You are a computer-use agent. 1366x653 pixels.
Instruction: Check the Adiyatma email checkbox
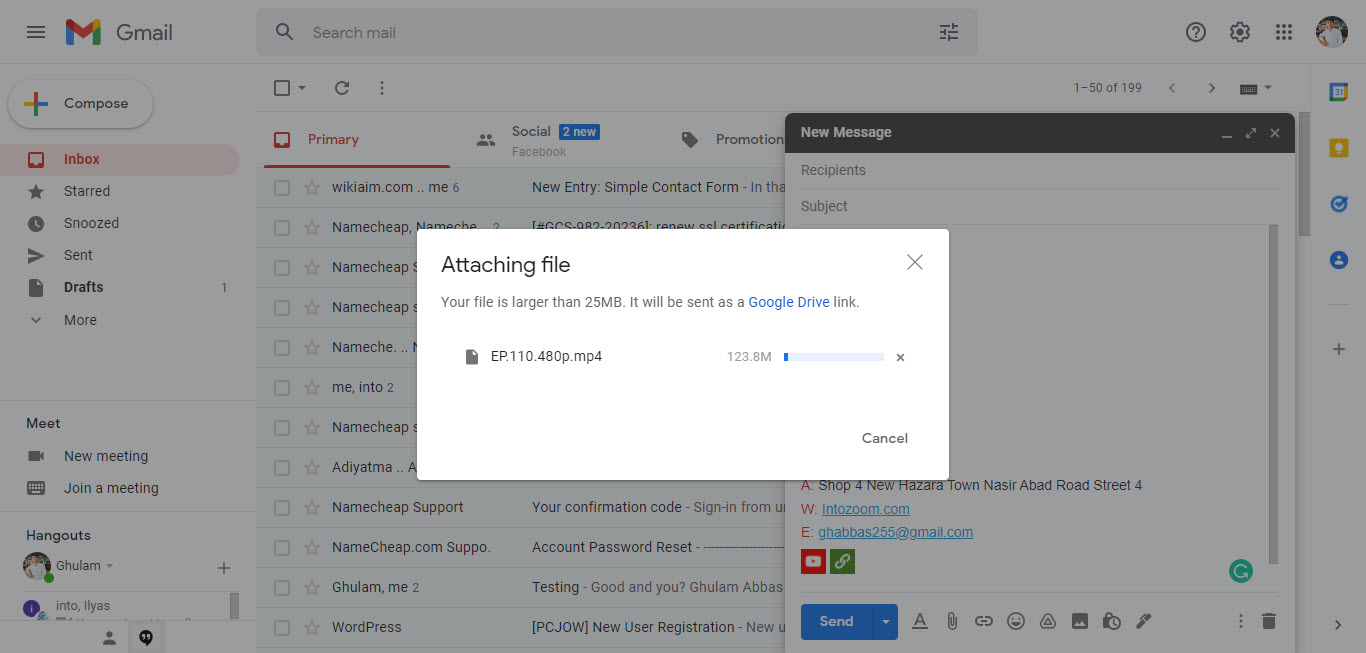282,467
